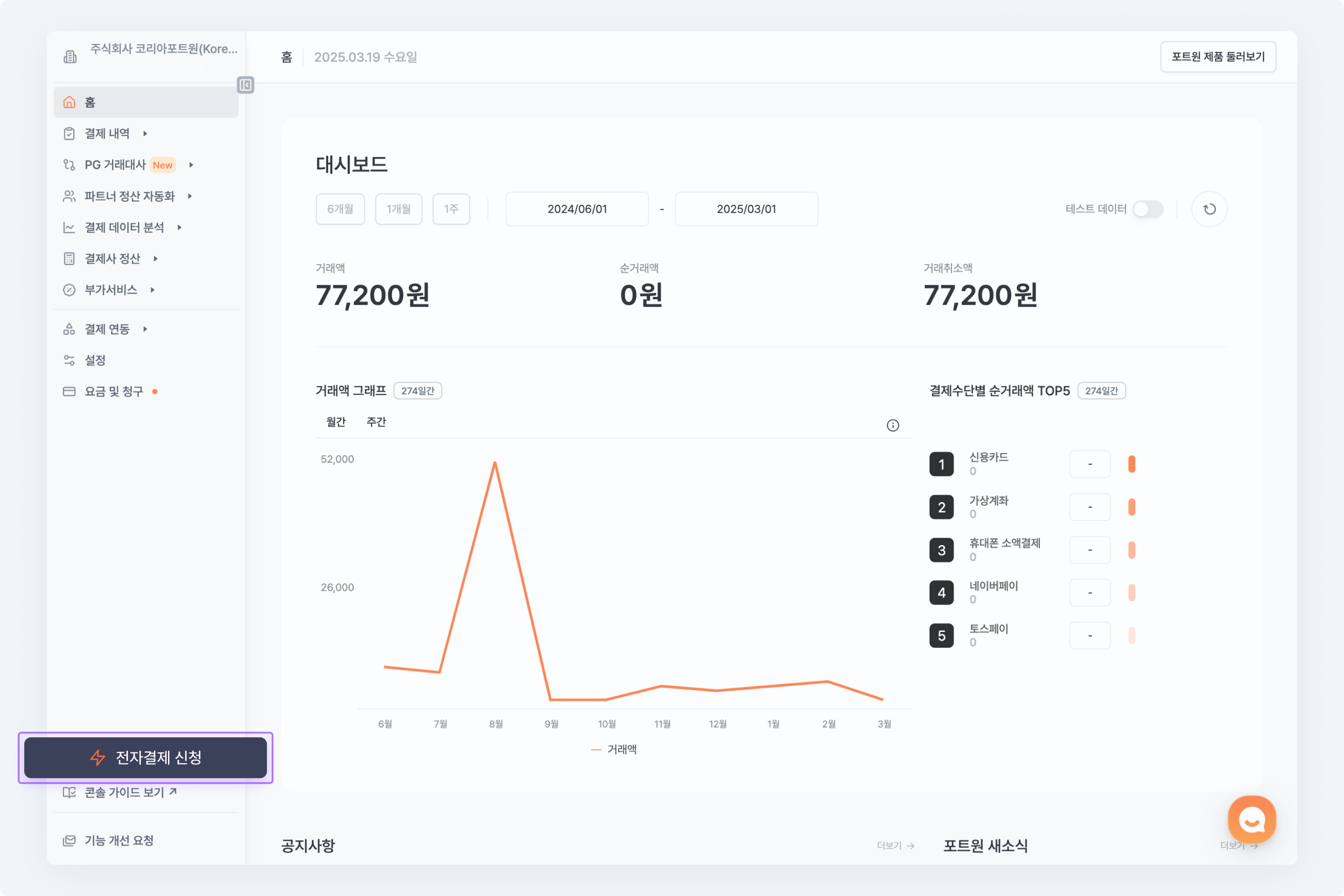Click the company building icon
This screenshot has height=896, width=1344.
[x=70, y=56]
